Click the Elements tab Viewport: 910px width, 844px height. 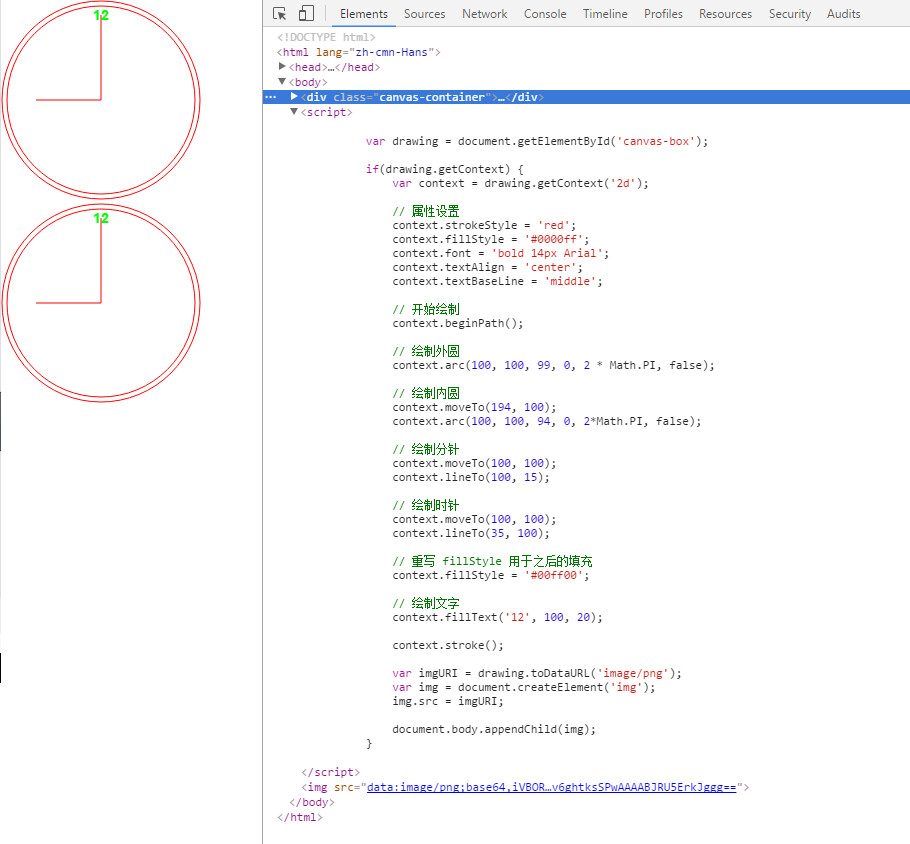coord(364,14)
